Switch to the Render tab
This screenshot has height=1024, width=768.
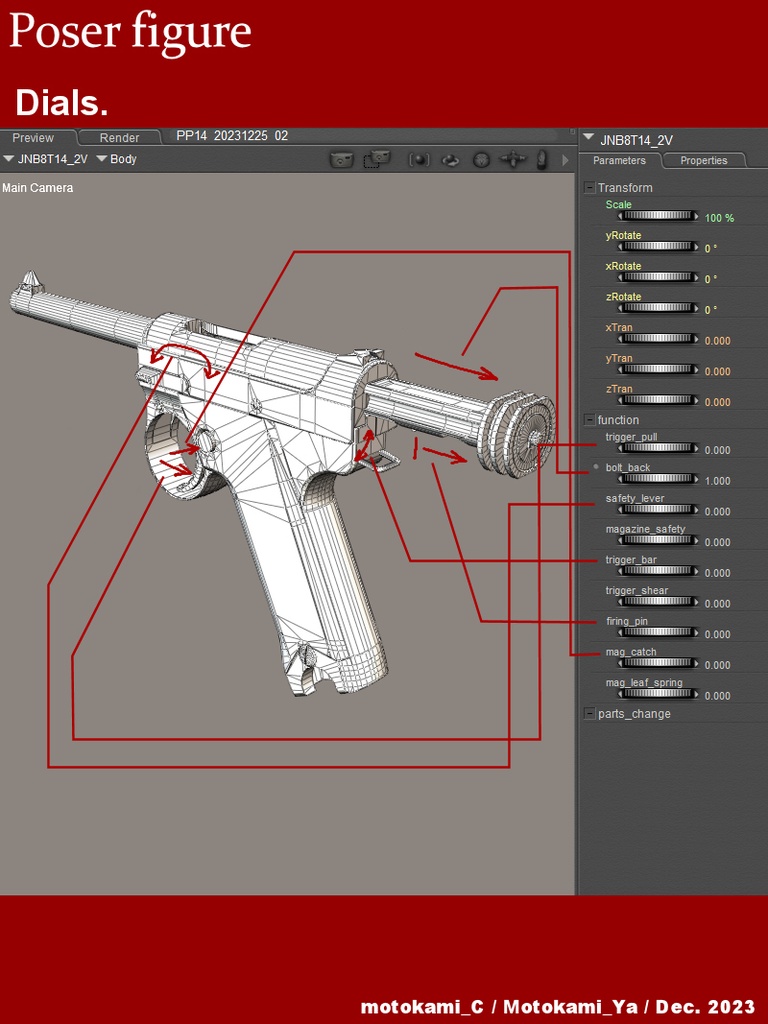point(119,138)
